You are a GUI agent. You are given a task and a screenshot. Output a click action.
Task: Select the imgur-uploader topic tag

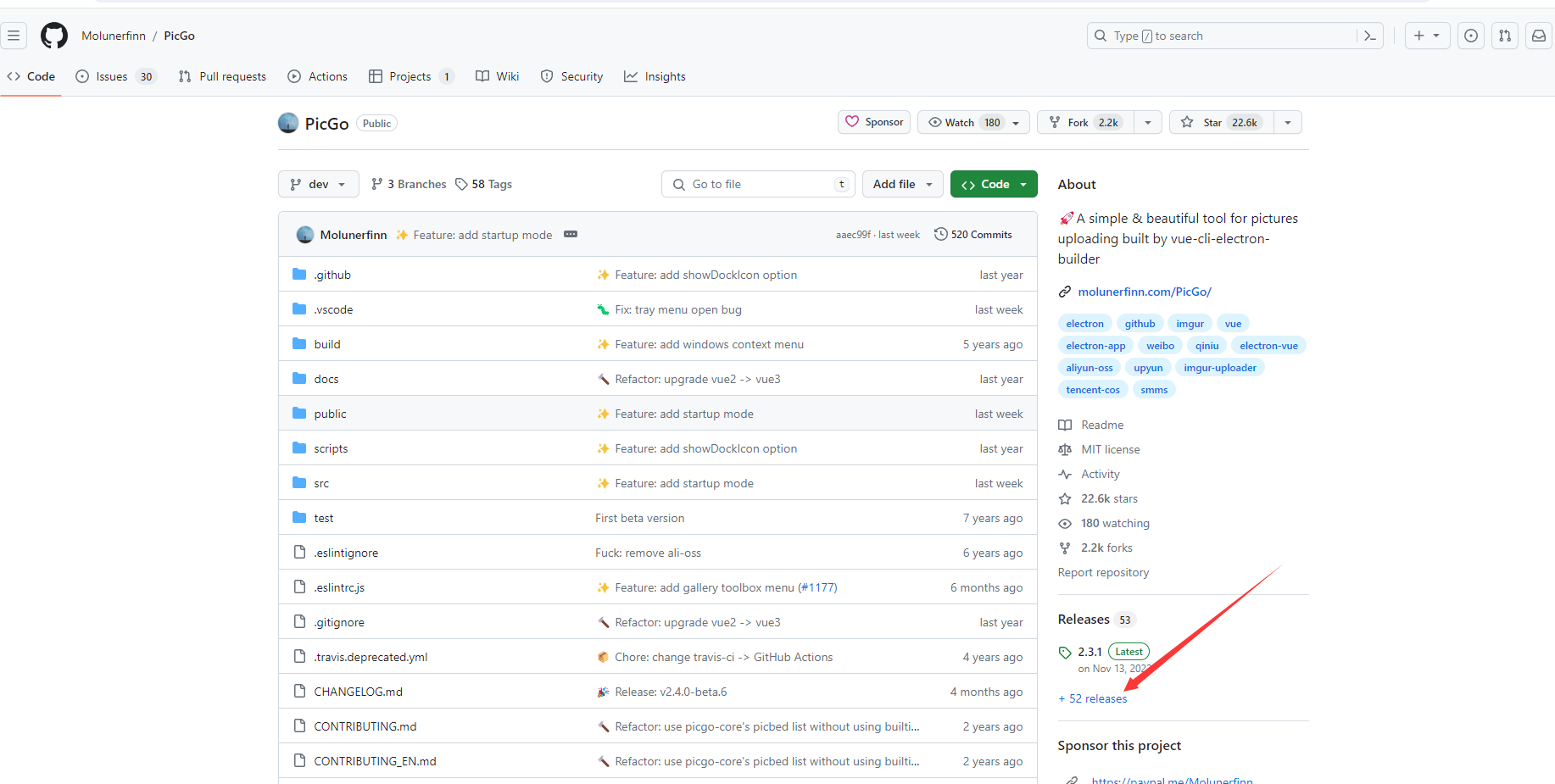click(1219, 368)
